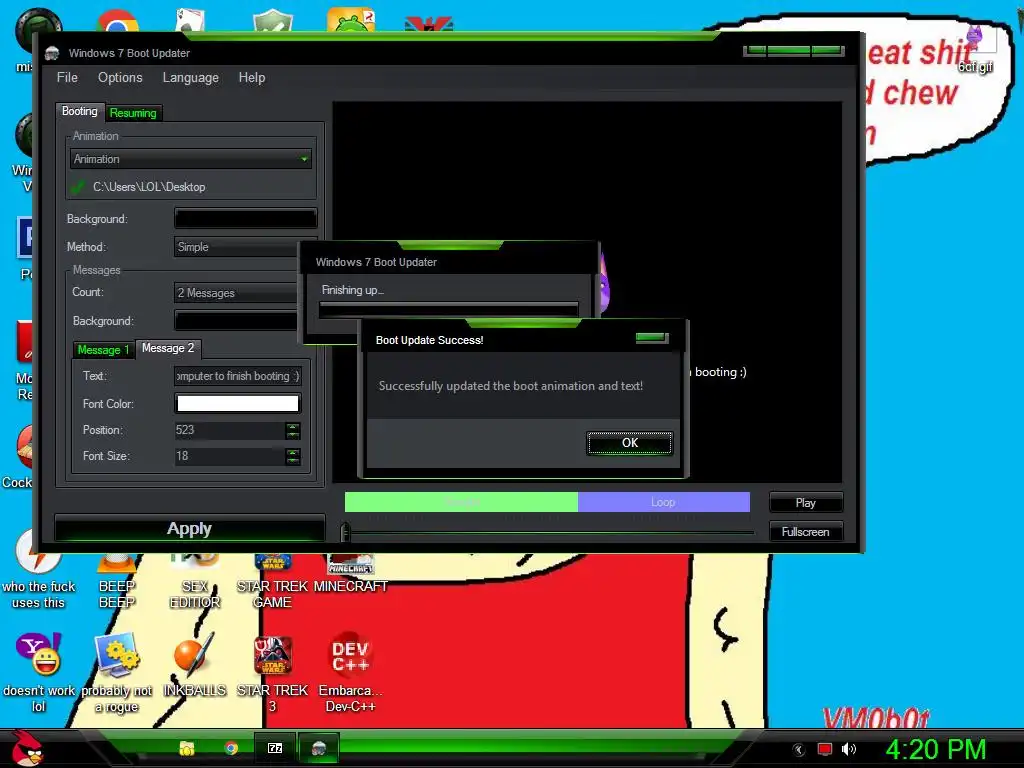Open the Count dropdown showing 2 Messages

(x=236, y=293)
